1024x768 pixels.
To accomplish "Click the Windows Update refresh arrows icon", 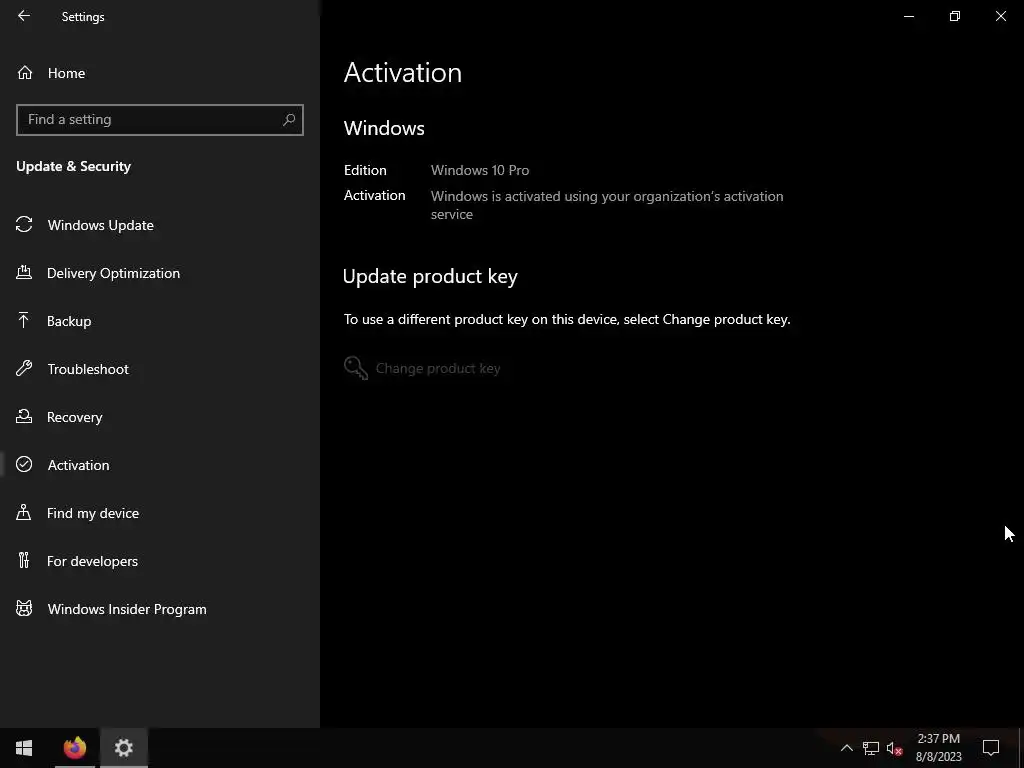I will (x=24, y=225).
